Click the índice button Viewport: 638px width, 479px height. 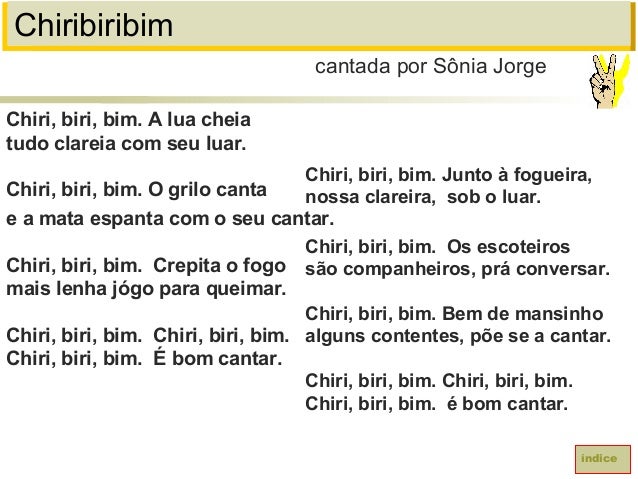[x=599, y=458]
